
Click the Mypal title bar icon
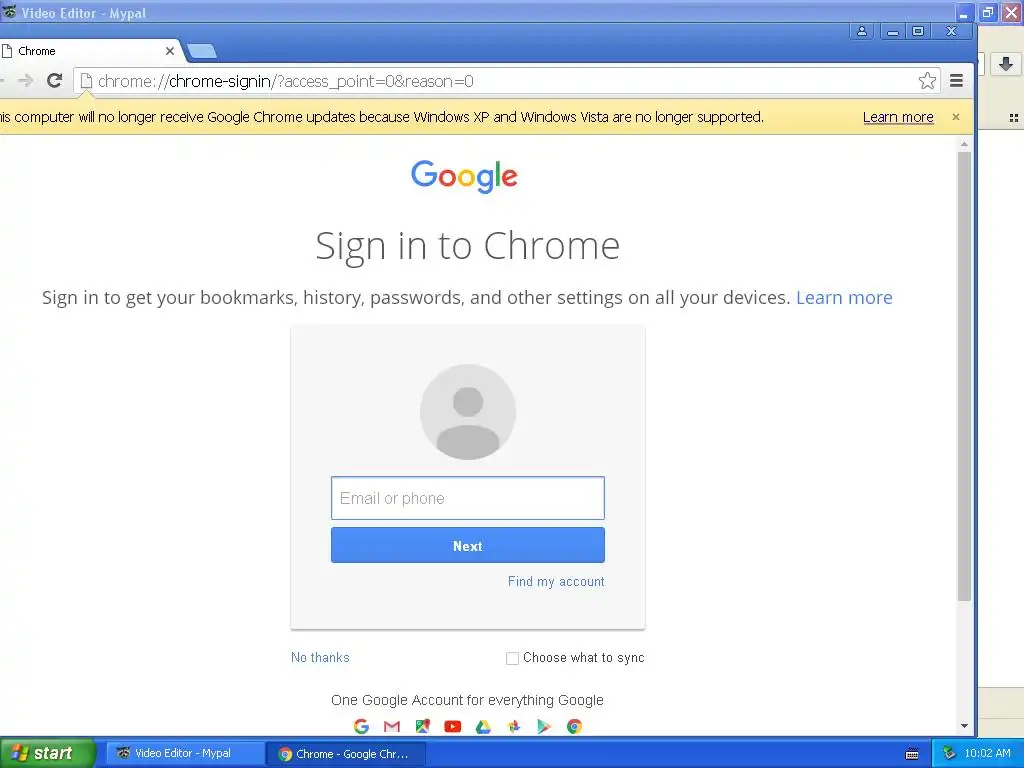point(9,12)
